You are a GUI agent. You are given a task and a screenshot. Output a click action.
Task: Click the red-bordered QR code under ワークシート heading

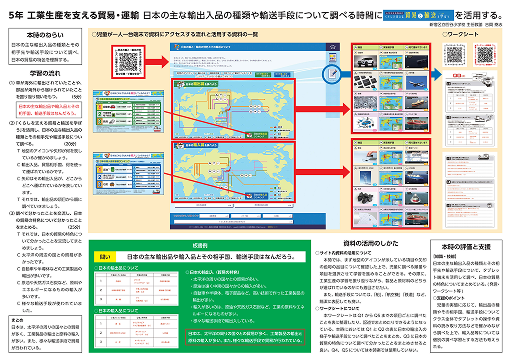tap(485, 55)
